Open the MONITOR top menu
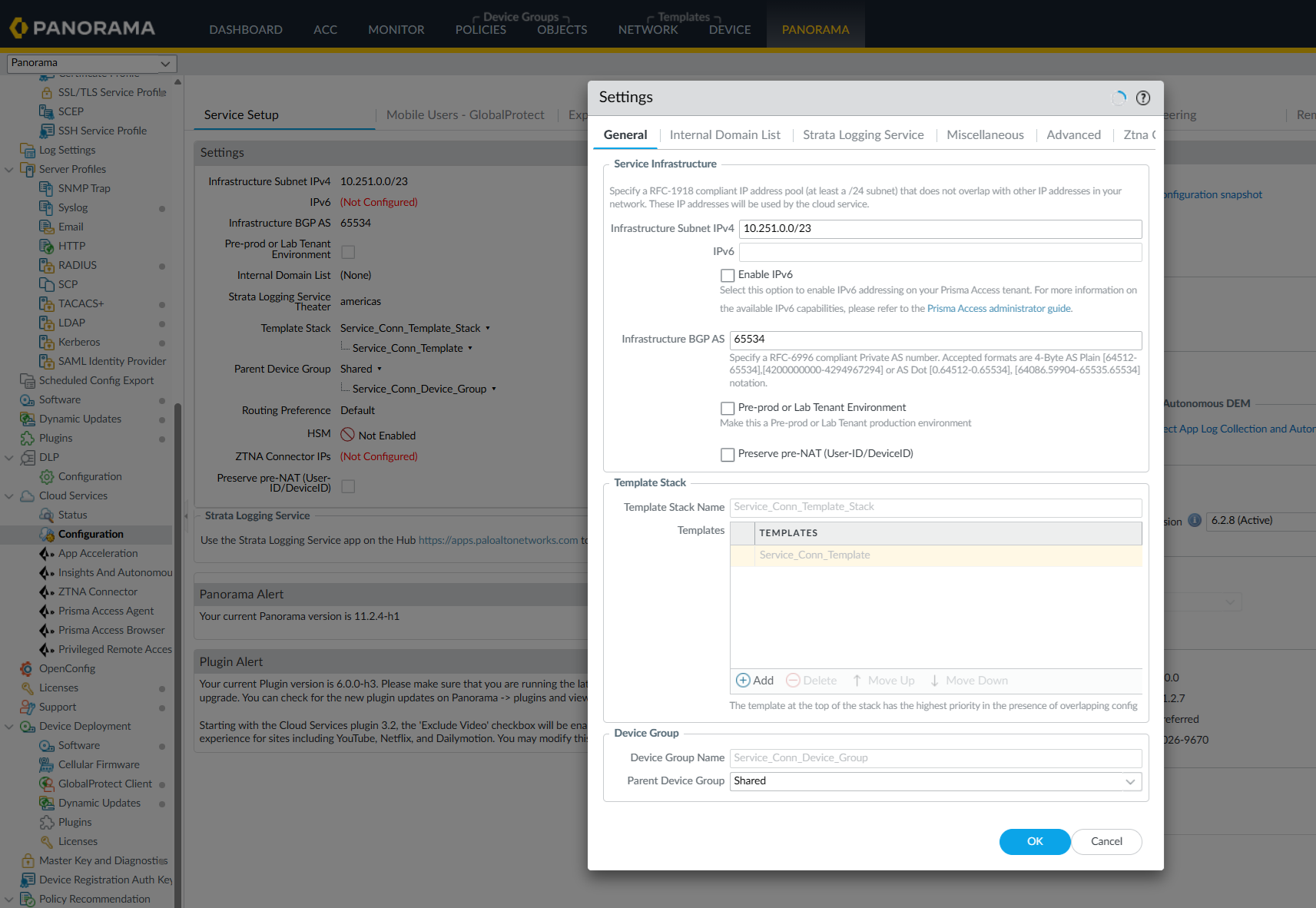Screen dimensions: 1316x908 point(396,30)
